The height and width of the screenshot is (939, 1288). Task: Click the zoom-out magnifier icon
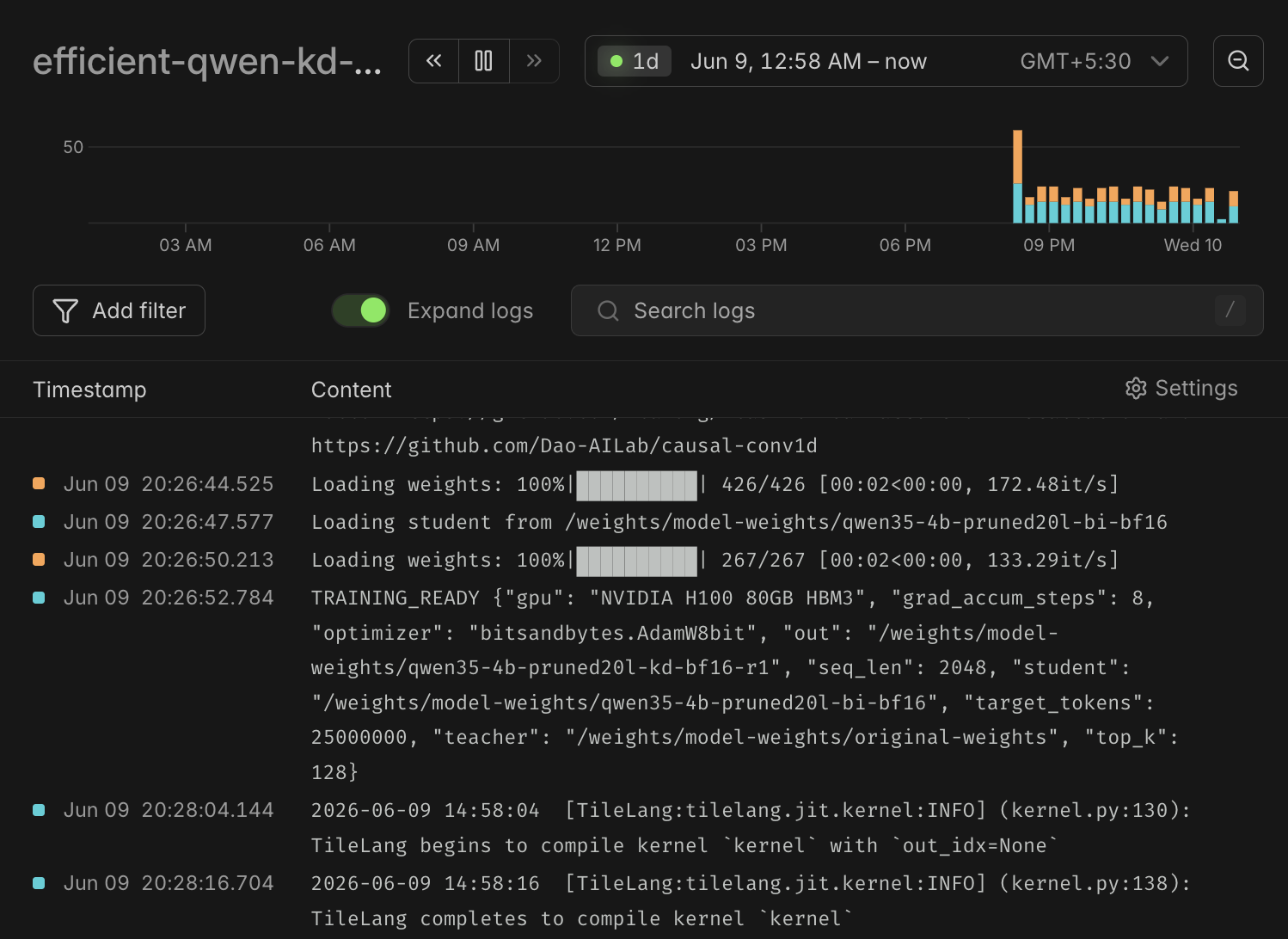point(1238,61)
